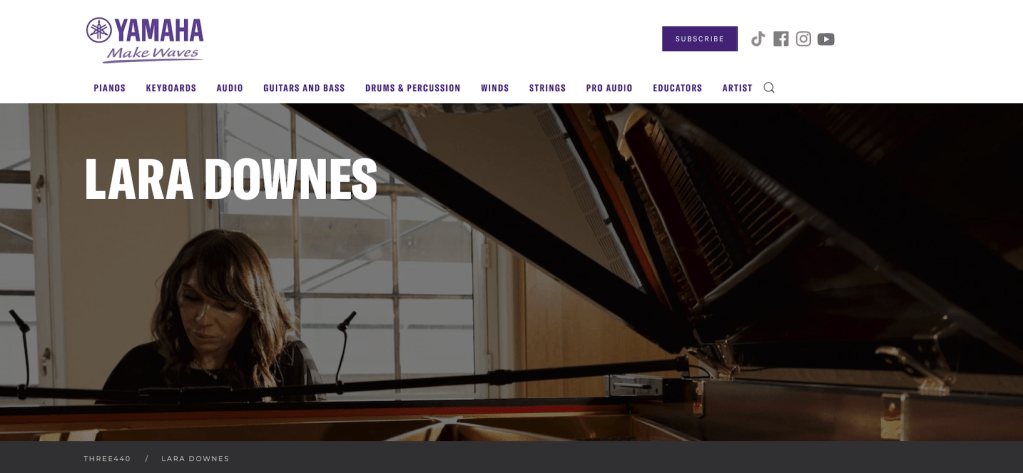Click the Subscribe button
The image size is (1023, 473).
699,38
